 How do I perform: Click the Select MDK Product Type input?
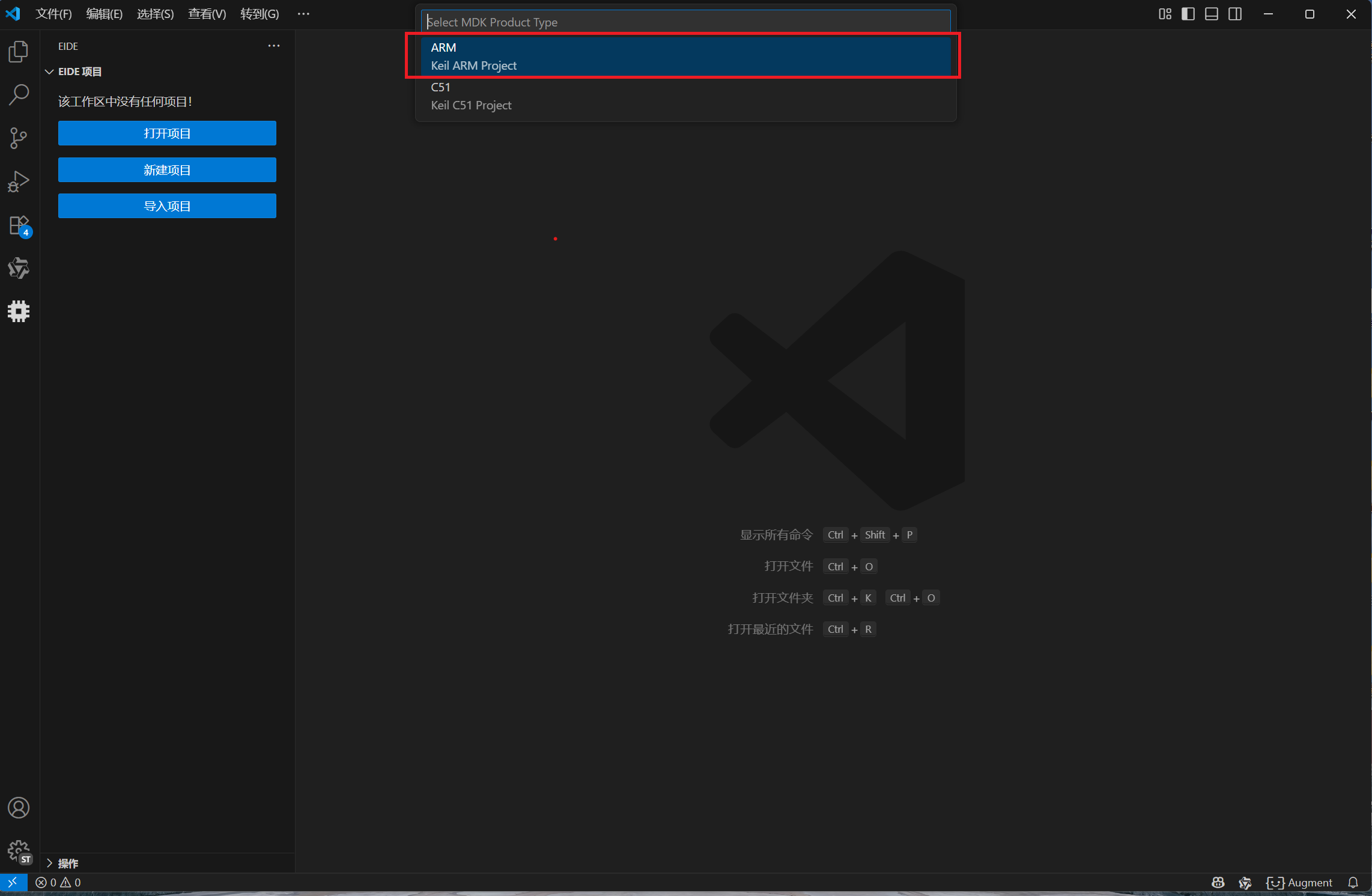[x=685, y=22]
